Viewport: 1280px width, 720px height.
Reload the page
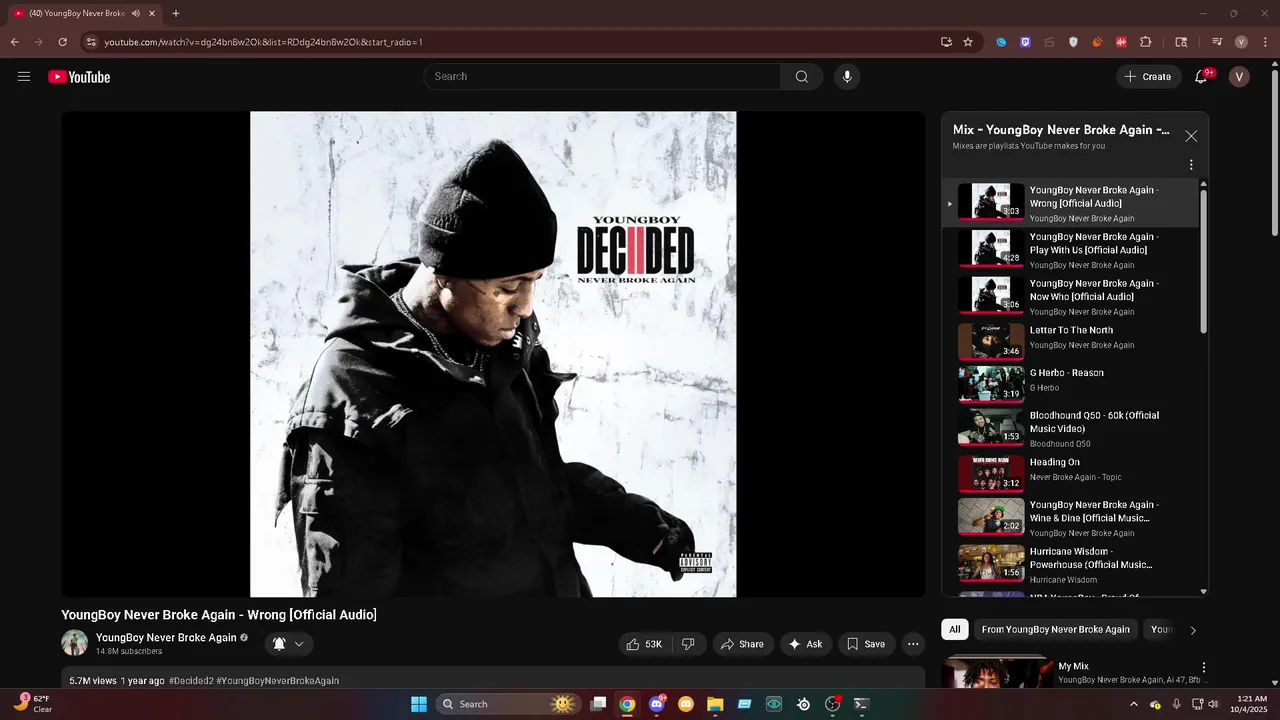(x=63, y=42)
